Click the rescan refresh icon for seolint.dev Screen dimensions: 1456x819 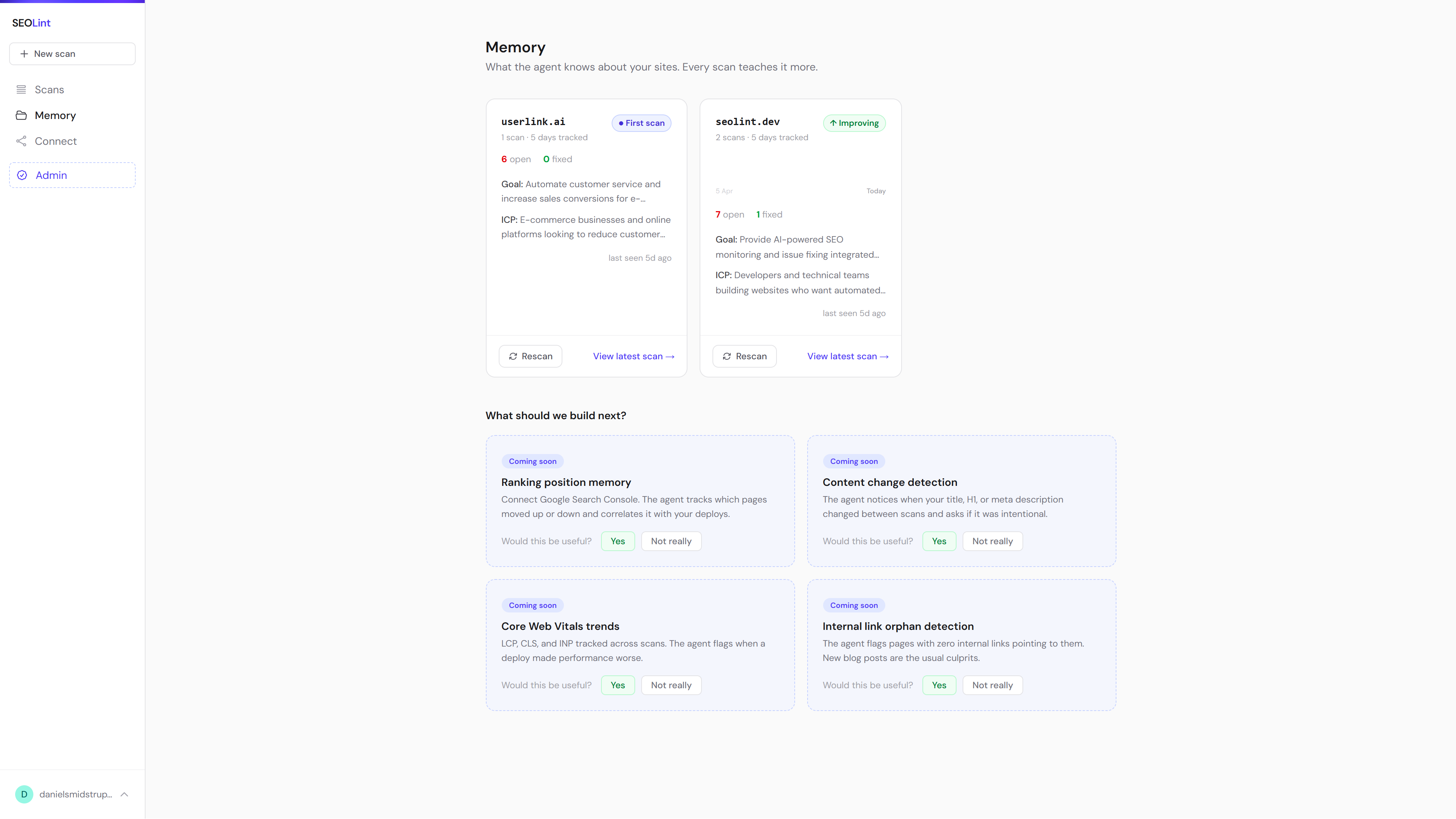[x=727, y=357]
